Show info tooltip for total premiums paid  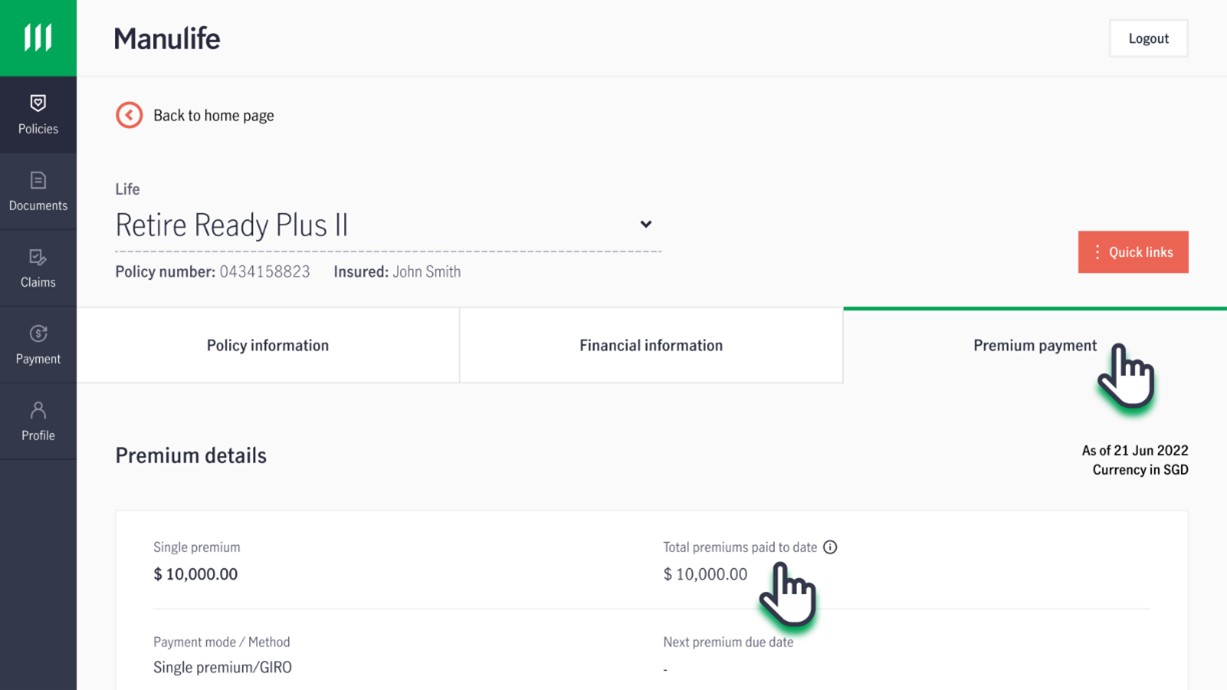pos(830,547)
